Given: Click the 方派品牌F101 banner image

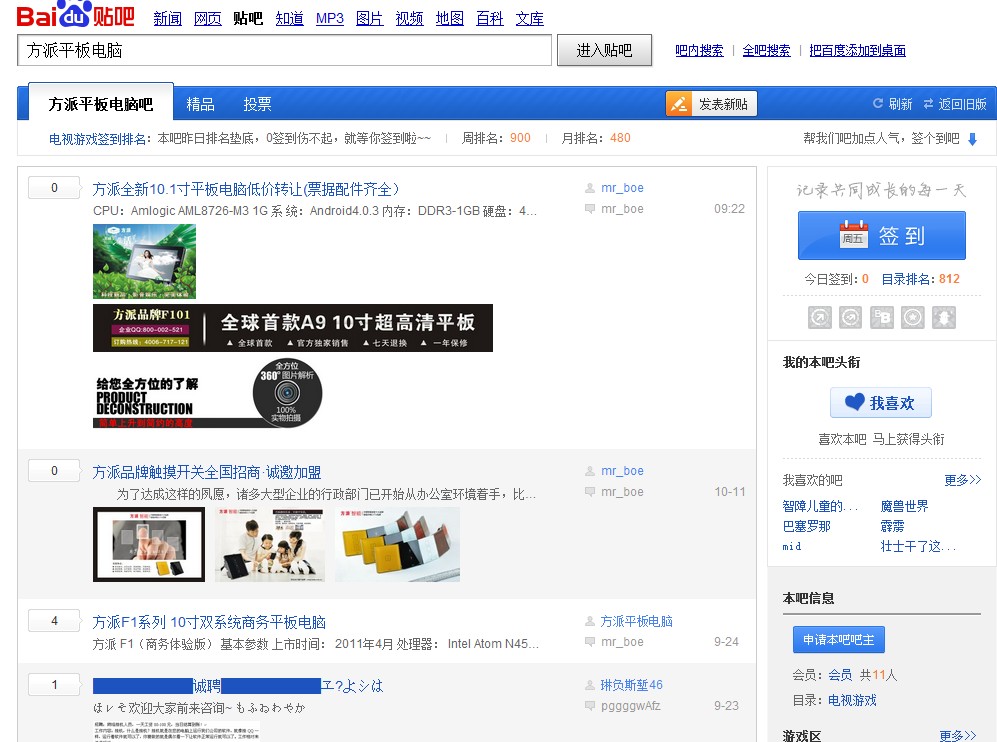Looking at the screenshot, I should click(292, 327).
